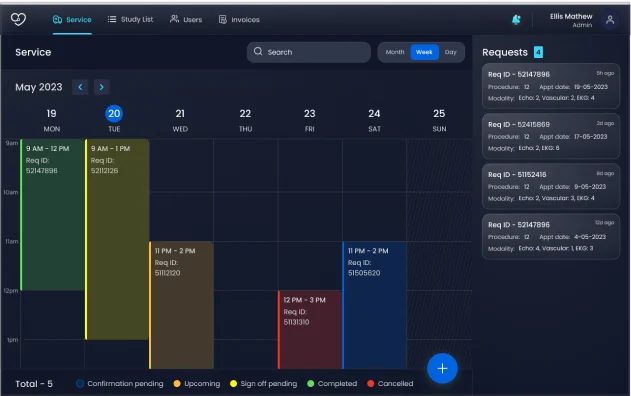
Task: Focus the Search input field
Action: click(309, 52)
